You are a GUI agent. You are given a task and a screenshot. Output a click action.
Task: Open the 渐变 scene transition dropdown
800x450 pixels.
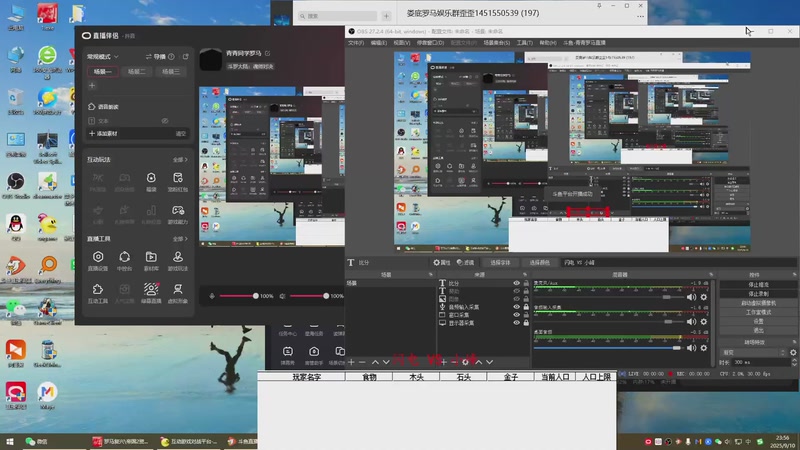pyautogui.click(x=754, y=353)
